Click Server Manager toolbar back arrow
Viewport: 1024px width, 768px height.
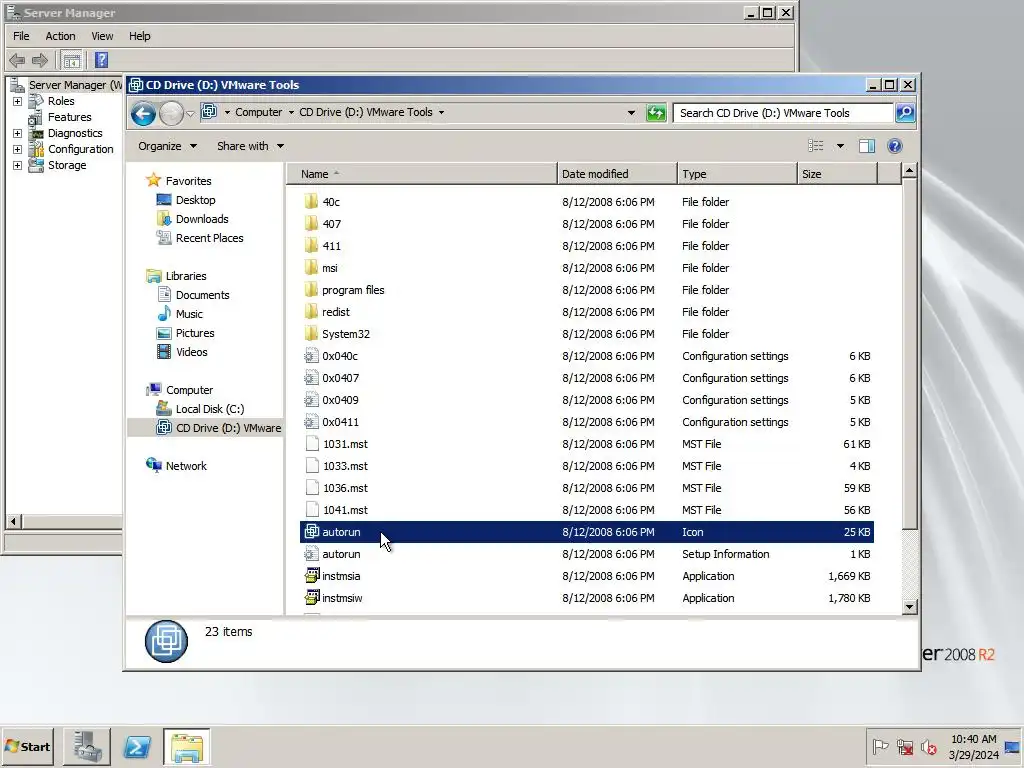tap(17, 61)
